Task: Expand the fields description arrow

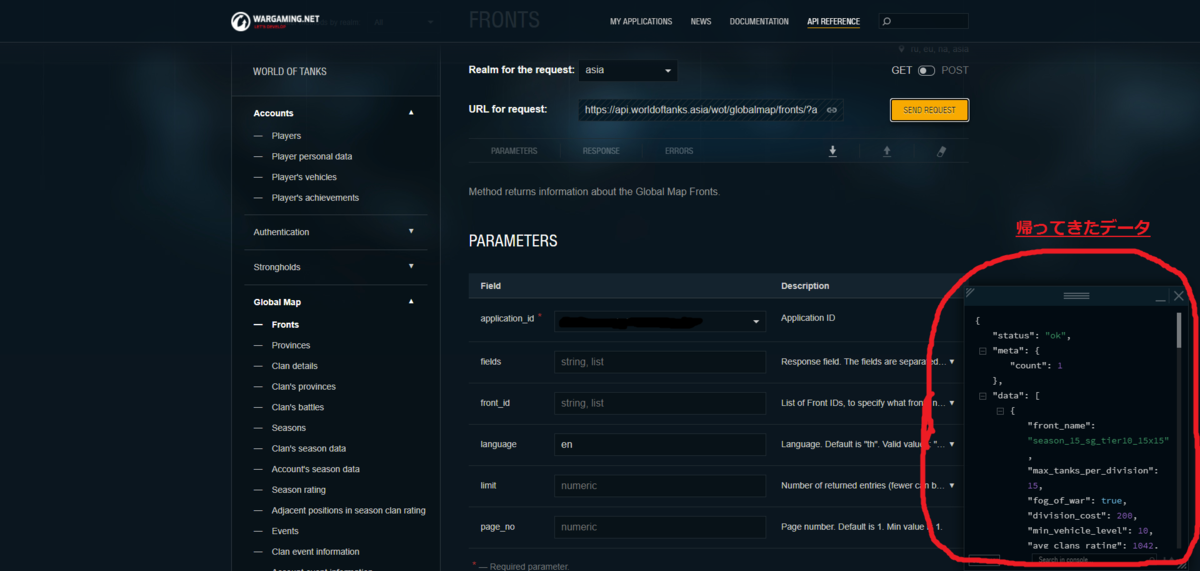Action: [952, 362]
